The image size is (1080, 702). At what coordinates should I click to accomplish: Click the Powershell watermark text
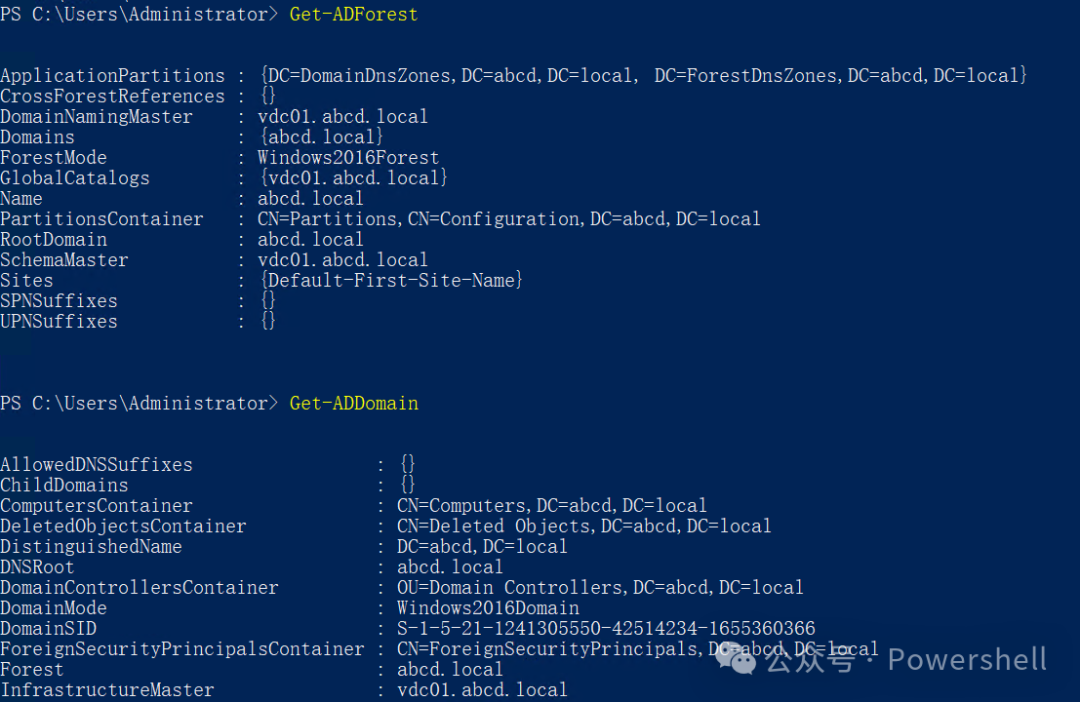click(967, 659)
